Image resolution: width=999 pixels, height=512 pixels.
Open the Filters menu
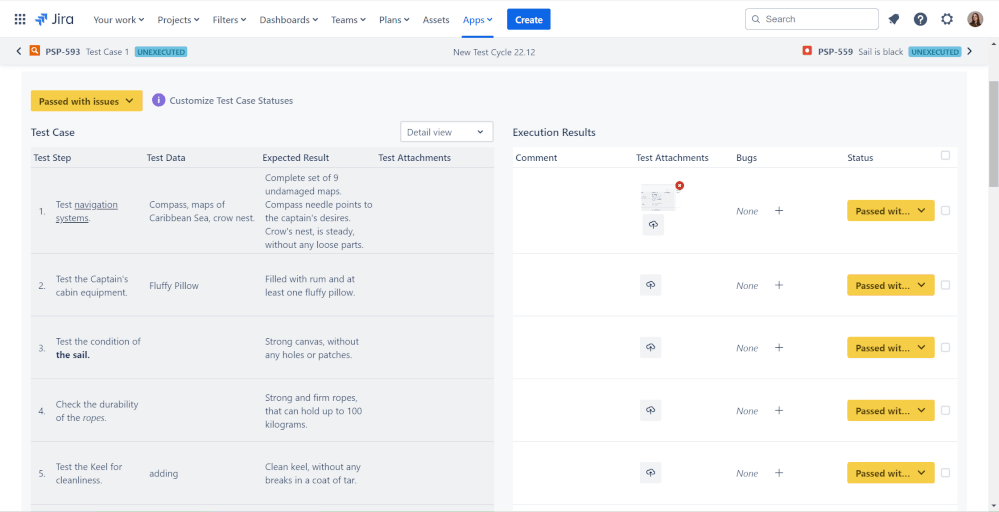229,20
